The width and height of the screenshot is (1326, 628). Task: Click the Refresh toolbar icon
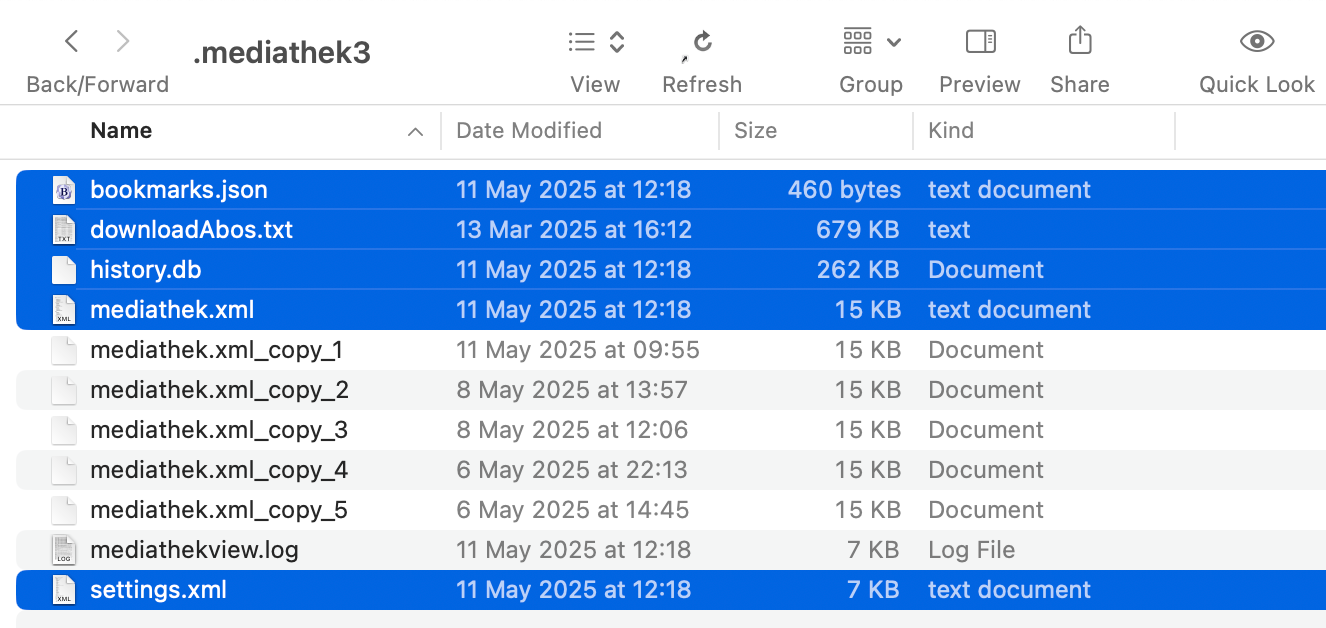pos(703,41)
